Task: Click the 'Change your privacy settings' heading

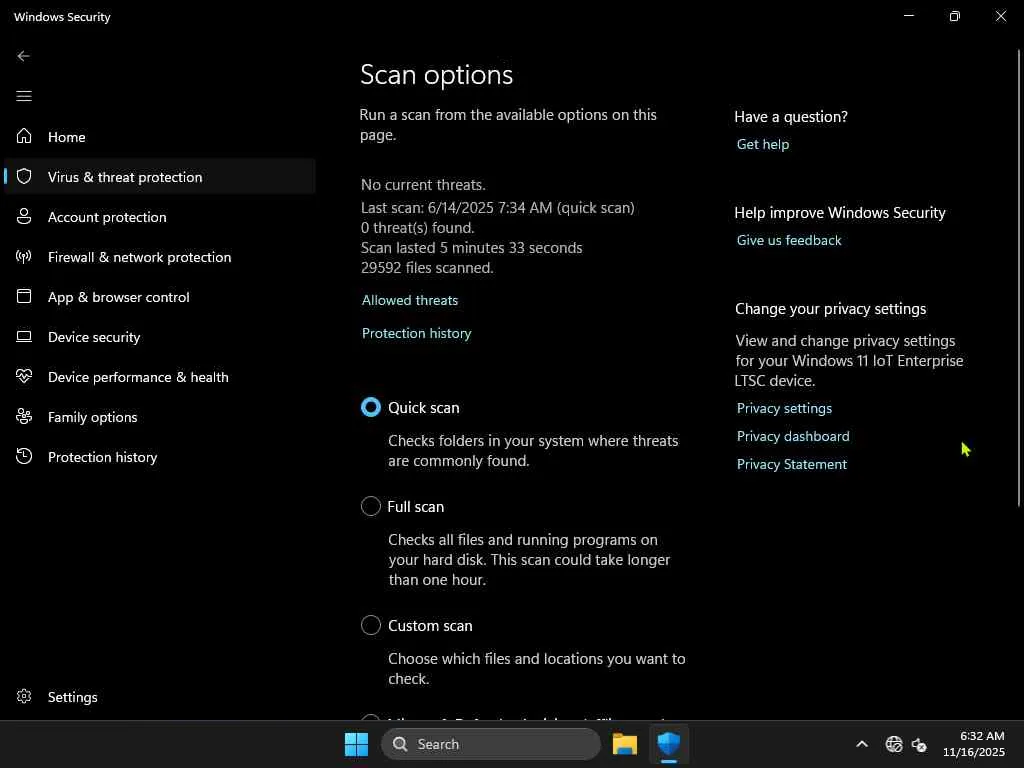Action: click(831, 309)
